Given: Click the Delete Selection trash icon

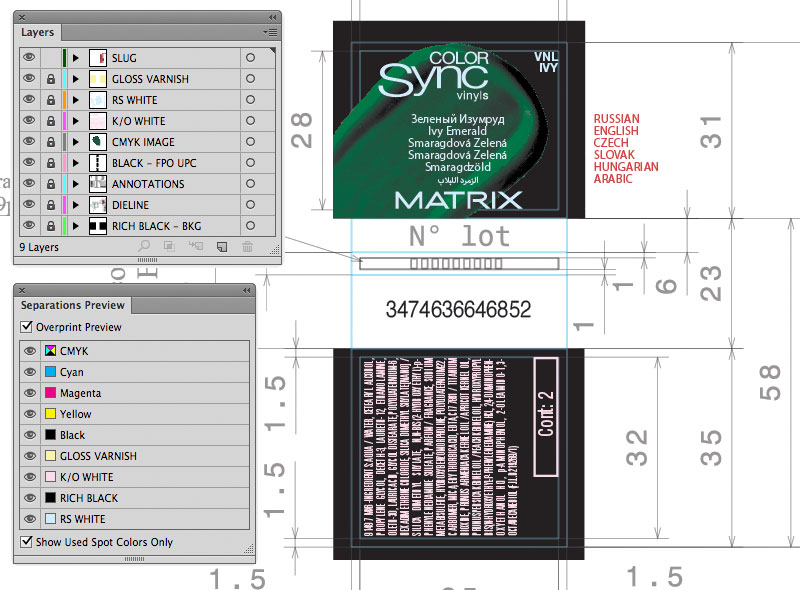Looking at the screenshot, I should 248,245.
